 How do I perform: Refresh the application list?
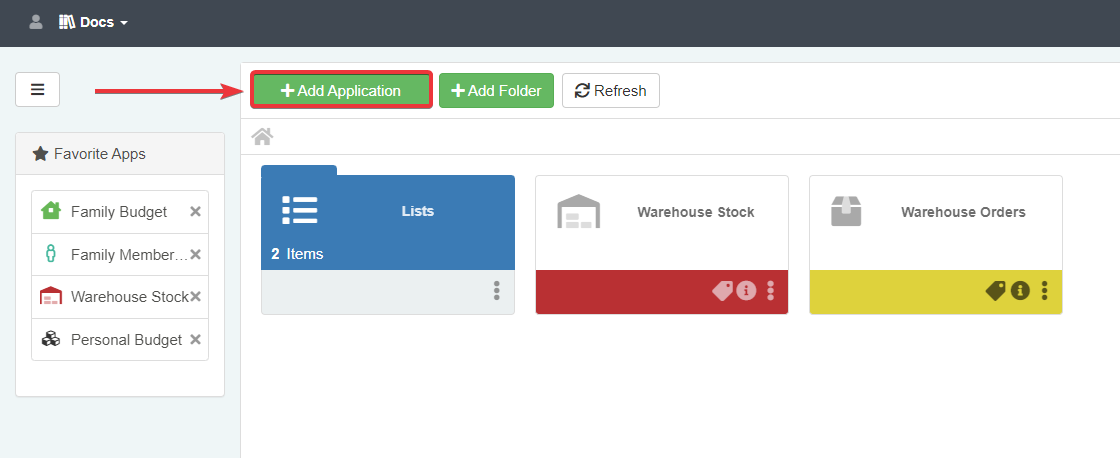[x=610, y=90]
